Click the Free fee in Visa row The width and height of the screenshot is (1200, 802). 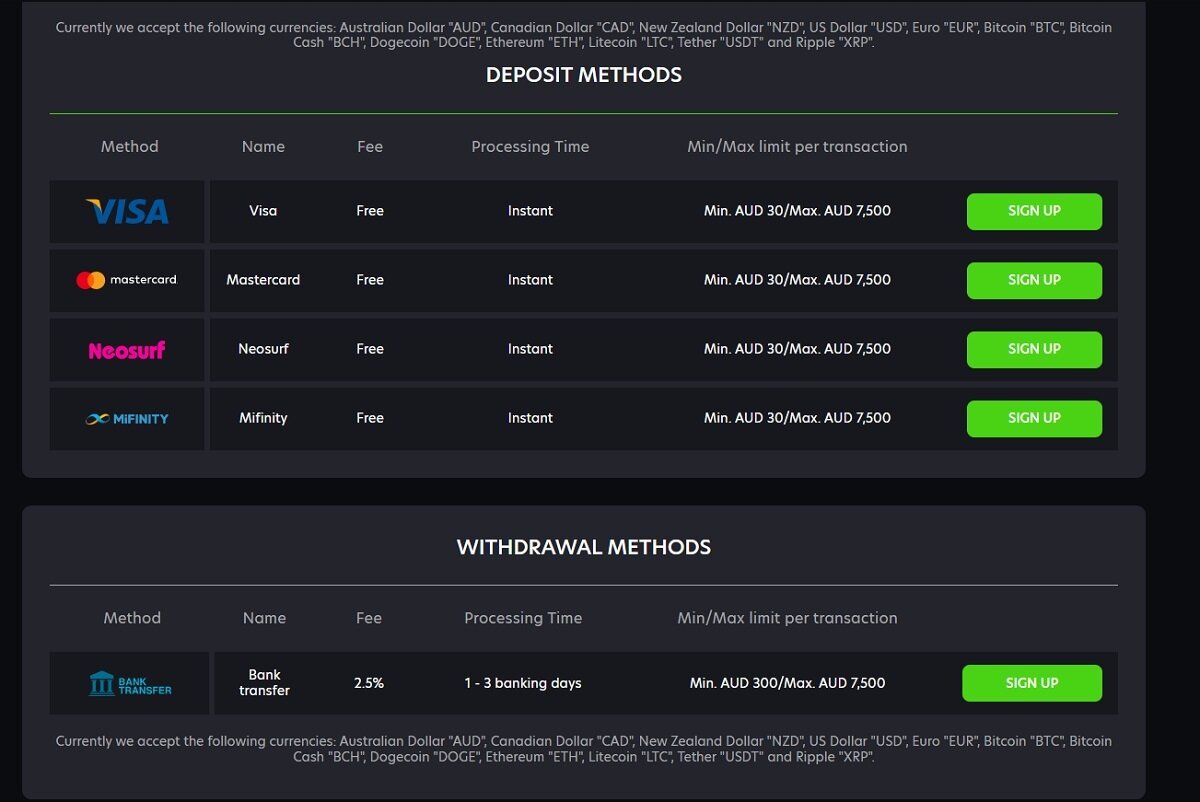tap(370, 211)
